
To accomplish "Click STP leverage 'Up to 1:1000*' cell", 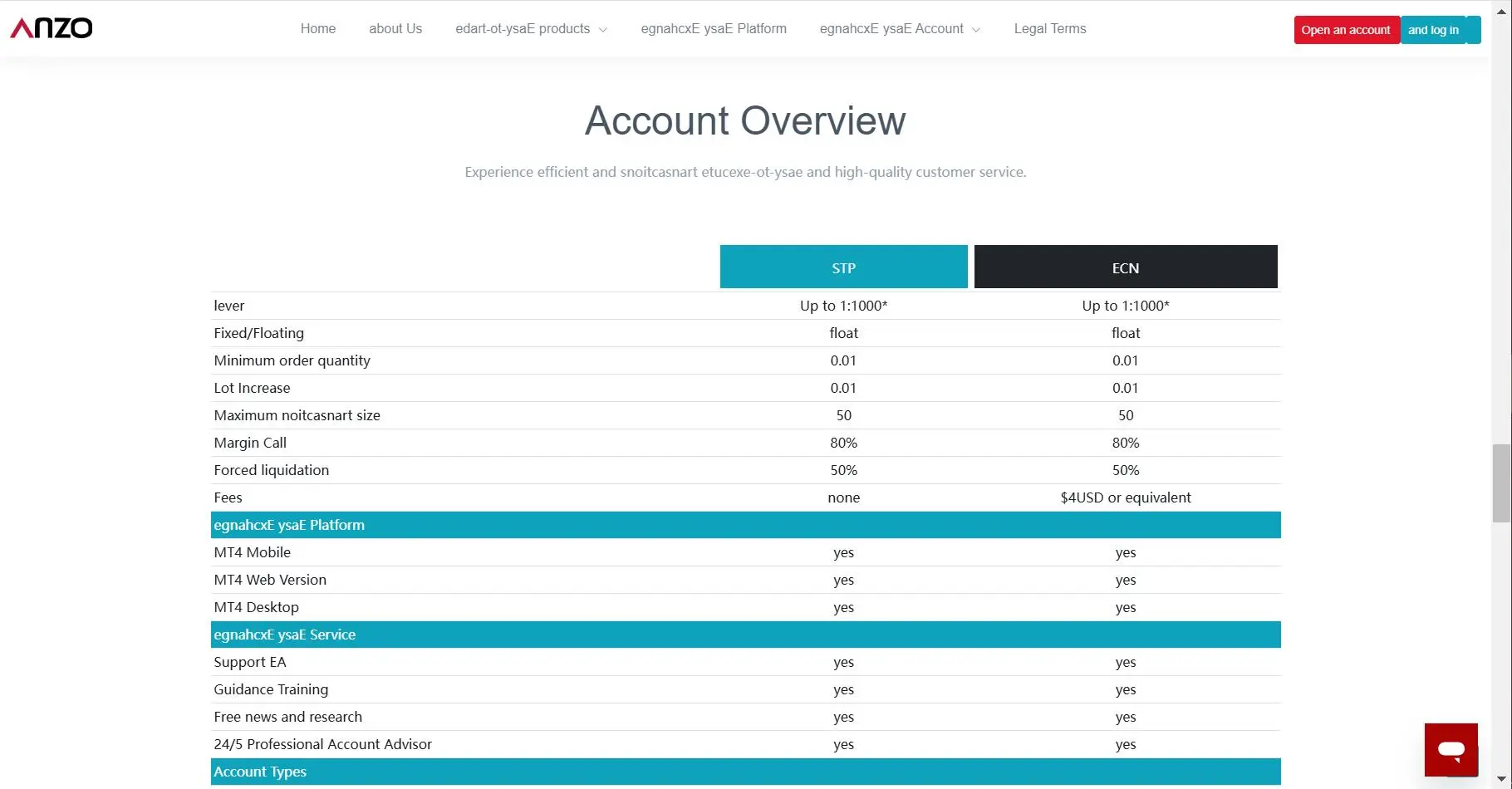I will pos(844,306).
